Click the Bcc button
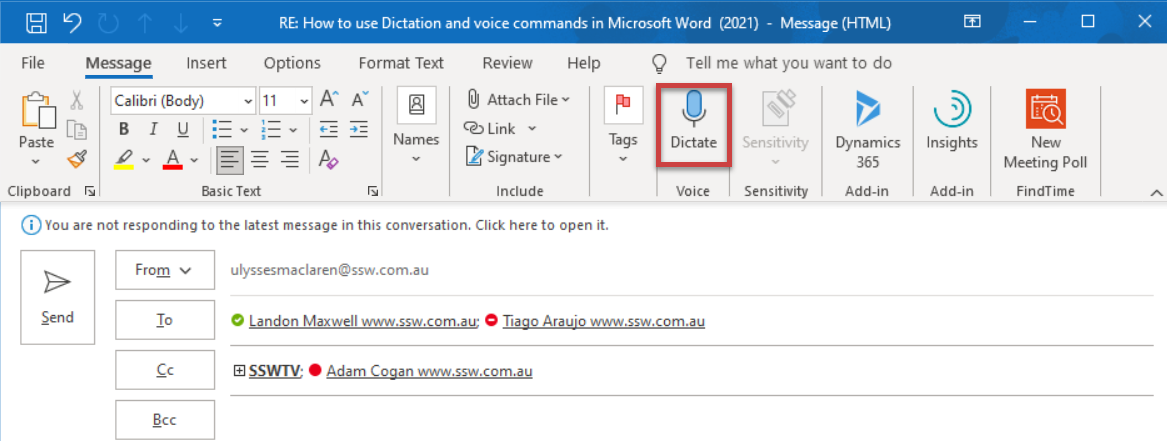Screen dimensions: 1167x441 [x=165, y=420]
